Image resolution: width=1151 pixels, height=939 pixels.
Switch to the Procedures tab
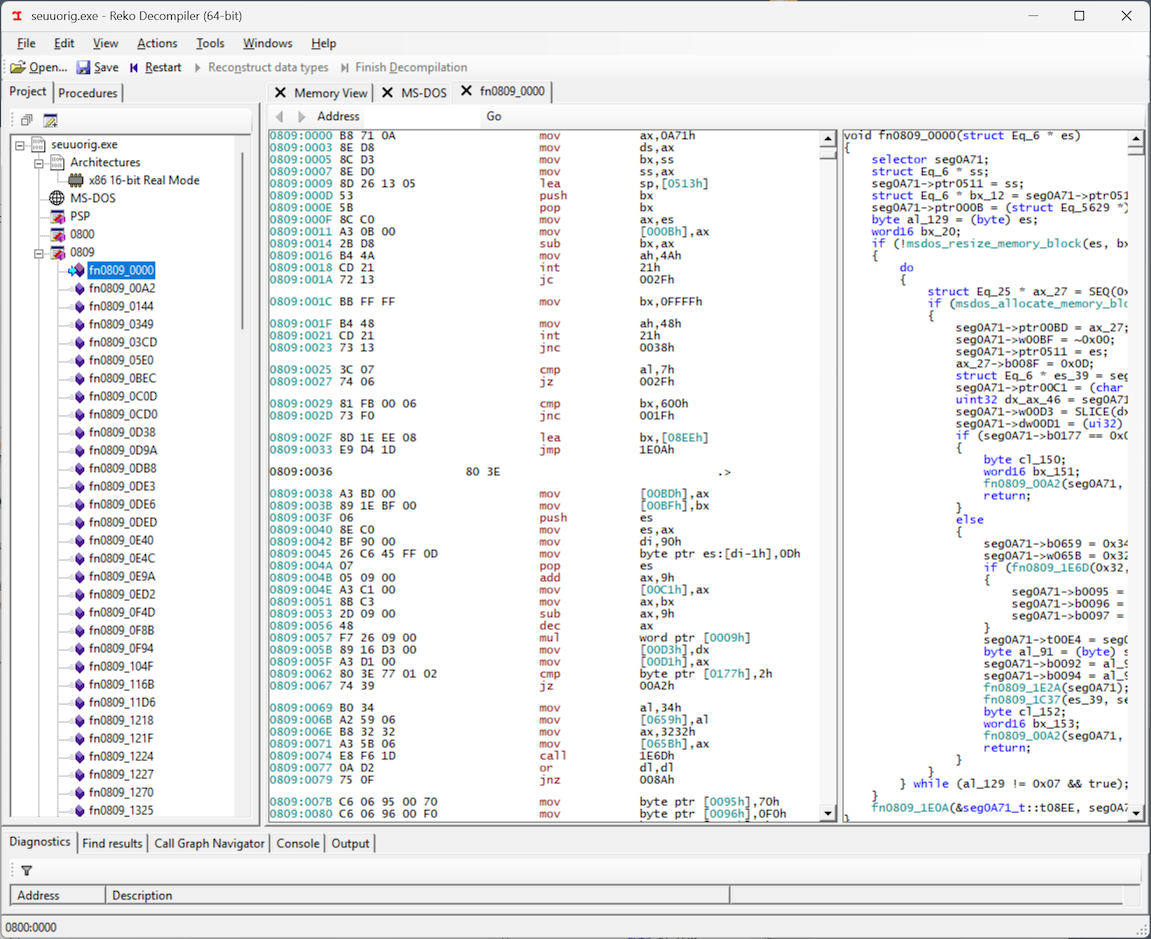[88, 93]
